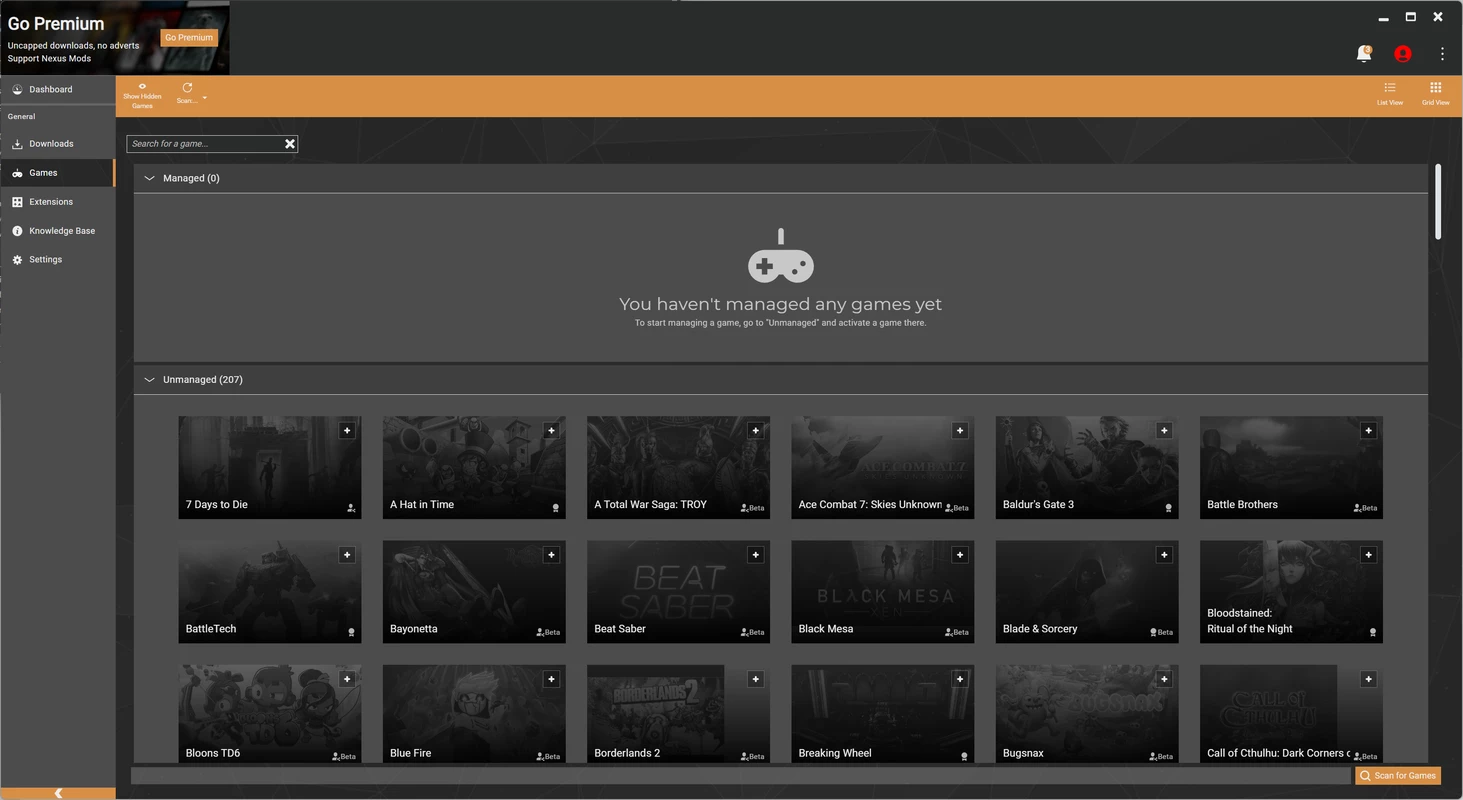Focus the Search for a game field

(x=204, y=144)
